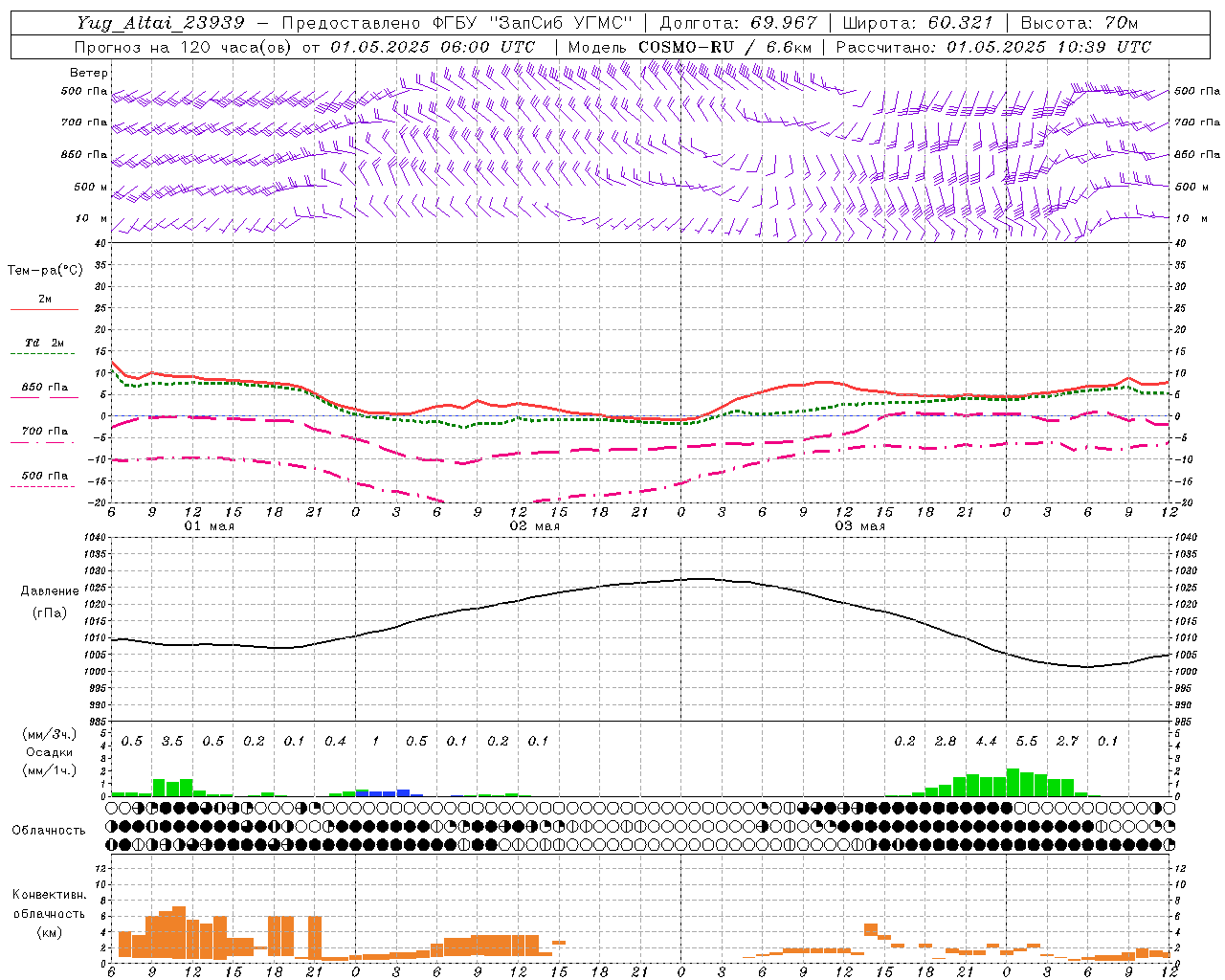The height and width of the screenshot is (980, 1225).
Task: Click the red 2м temperature legend line
Action: [44, 310]
